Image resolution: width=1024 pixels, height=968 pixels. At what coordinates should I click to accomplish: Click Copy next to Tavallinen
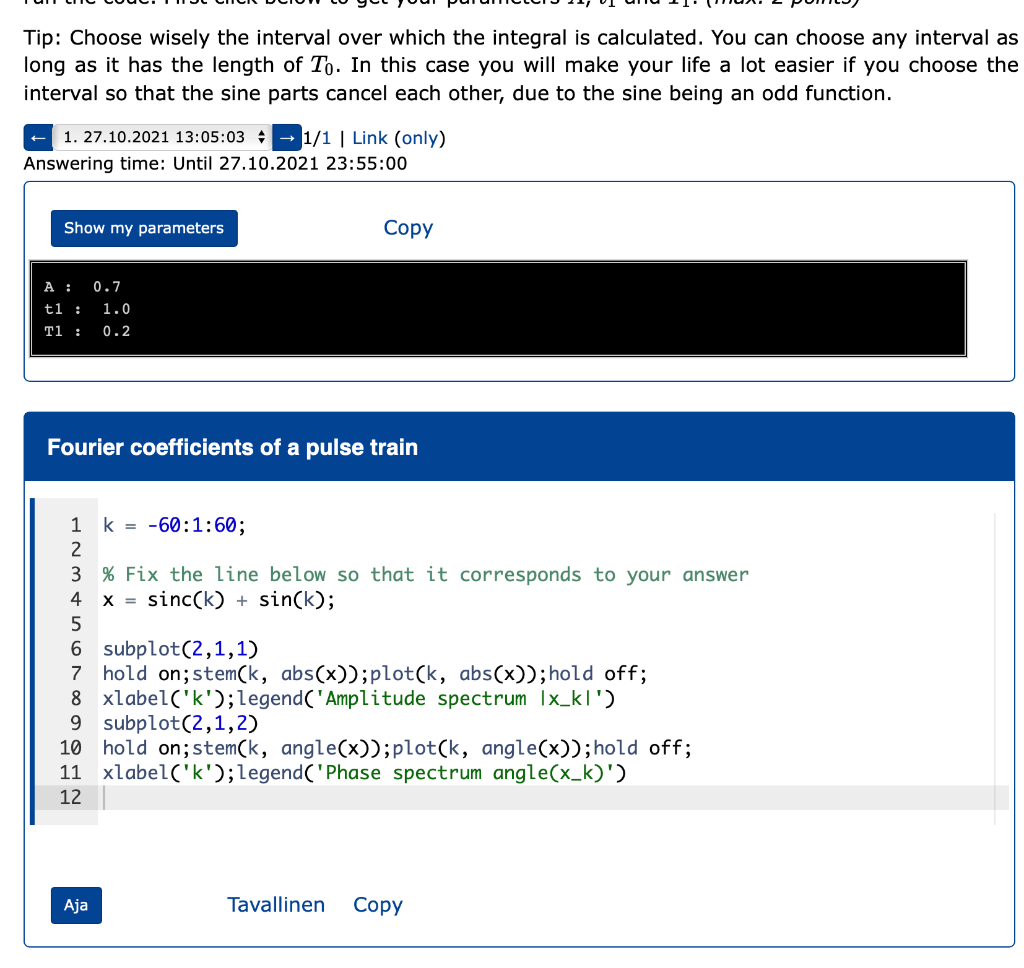377,905
